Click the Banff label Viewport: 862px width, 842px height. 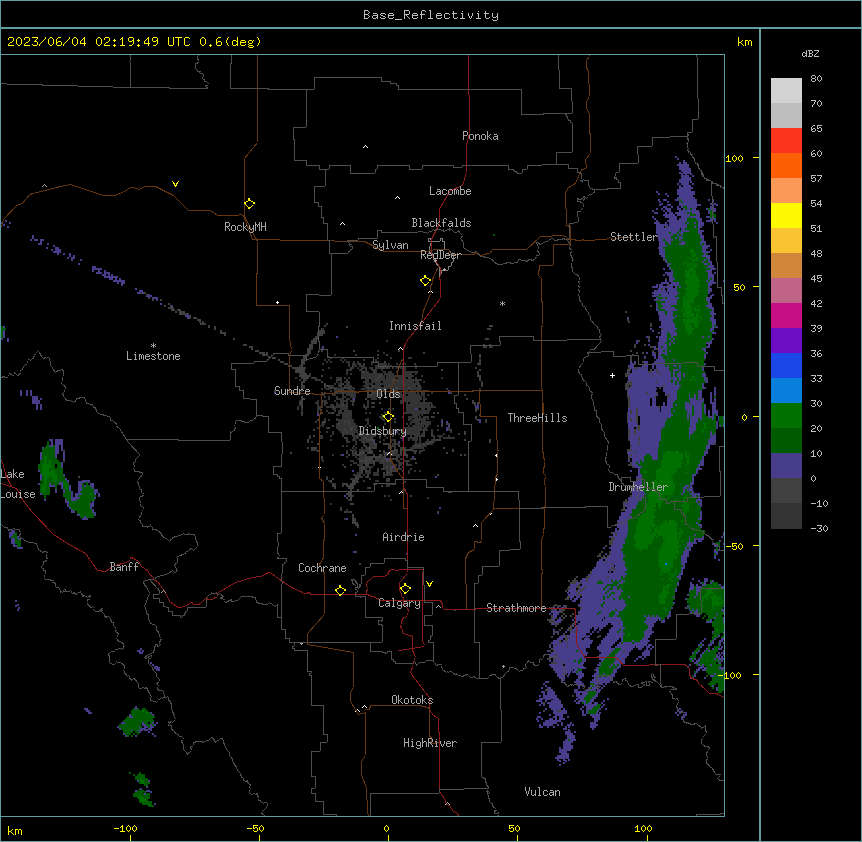tap(124, 567)
